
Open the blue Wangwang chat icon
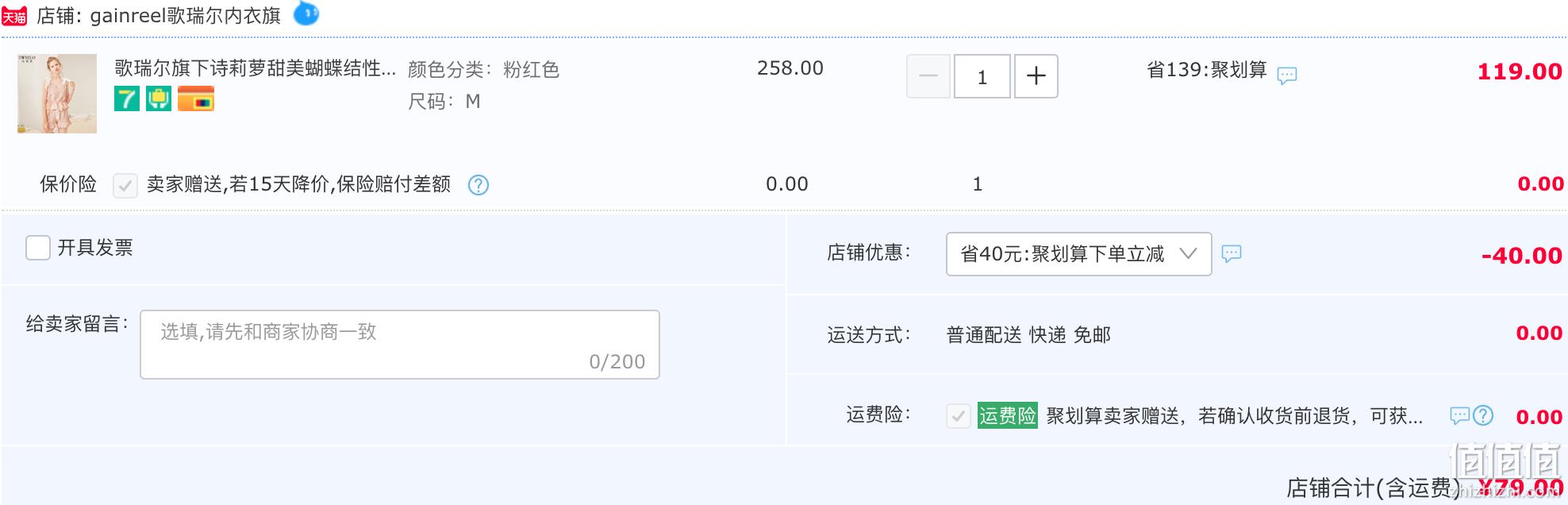coord(306,13)
